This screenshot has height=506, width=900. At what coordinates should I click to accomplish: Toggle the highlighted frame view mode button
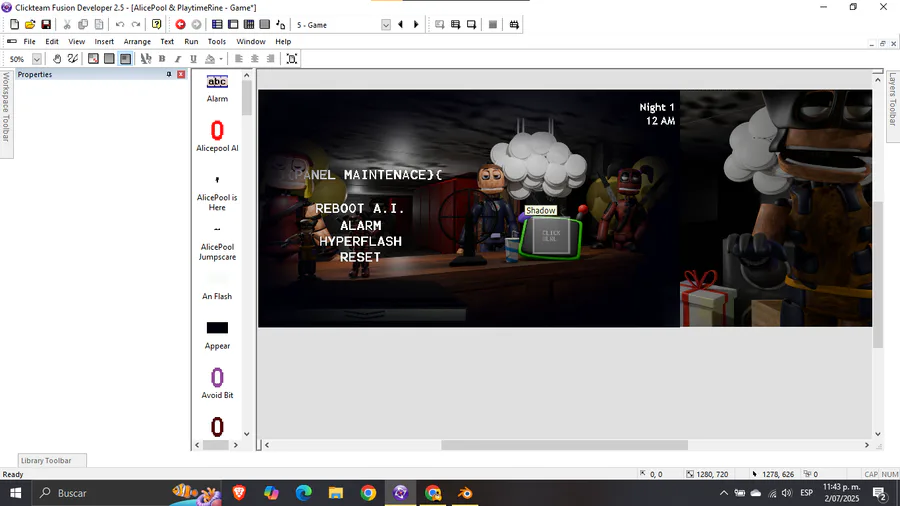pyautogui.click(x=125, y=59)
